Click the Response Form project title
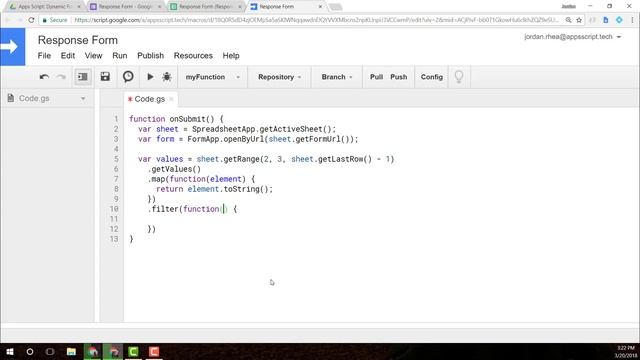The width and height of the screenshot is (640, 360). pos(78,40)
